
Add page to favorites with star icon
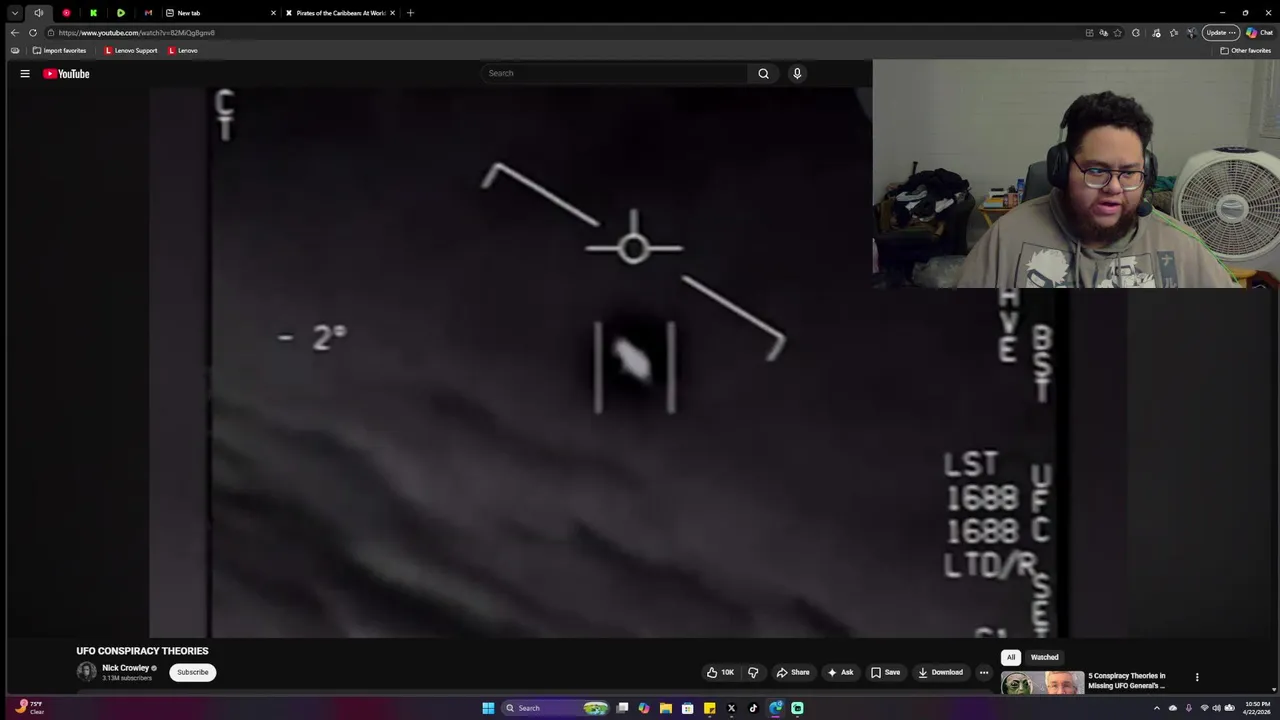[x=1118, y=32]
